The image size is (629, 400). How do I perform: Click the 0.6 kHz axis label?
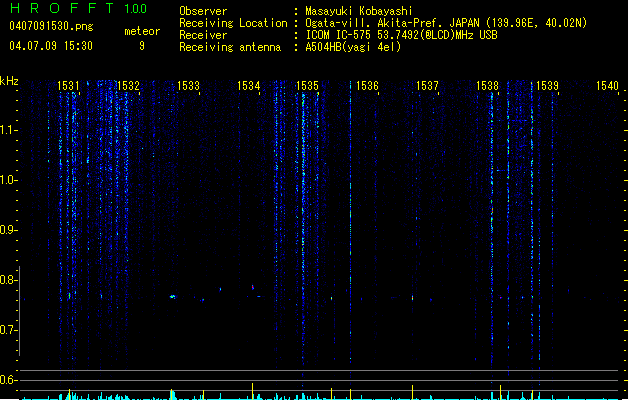click(8, 380)
